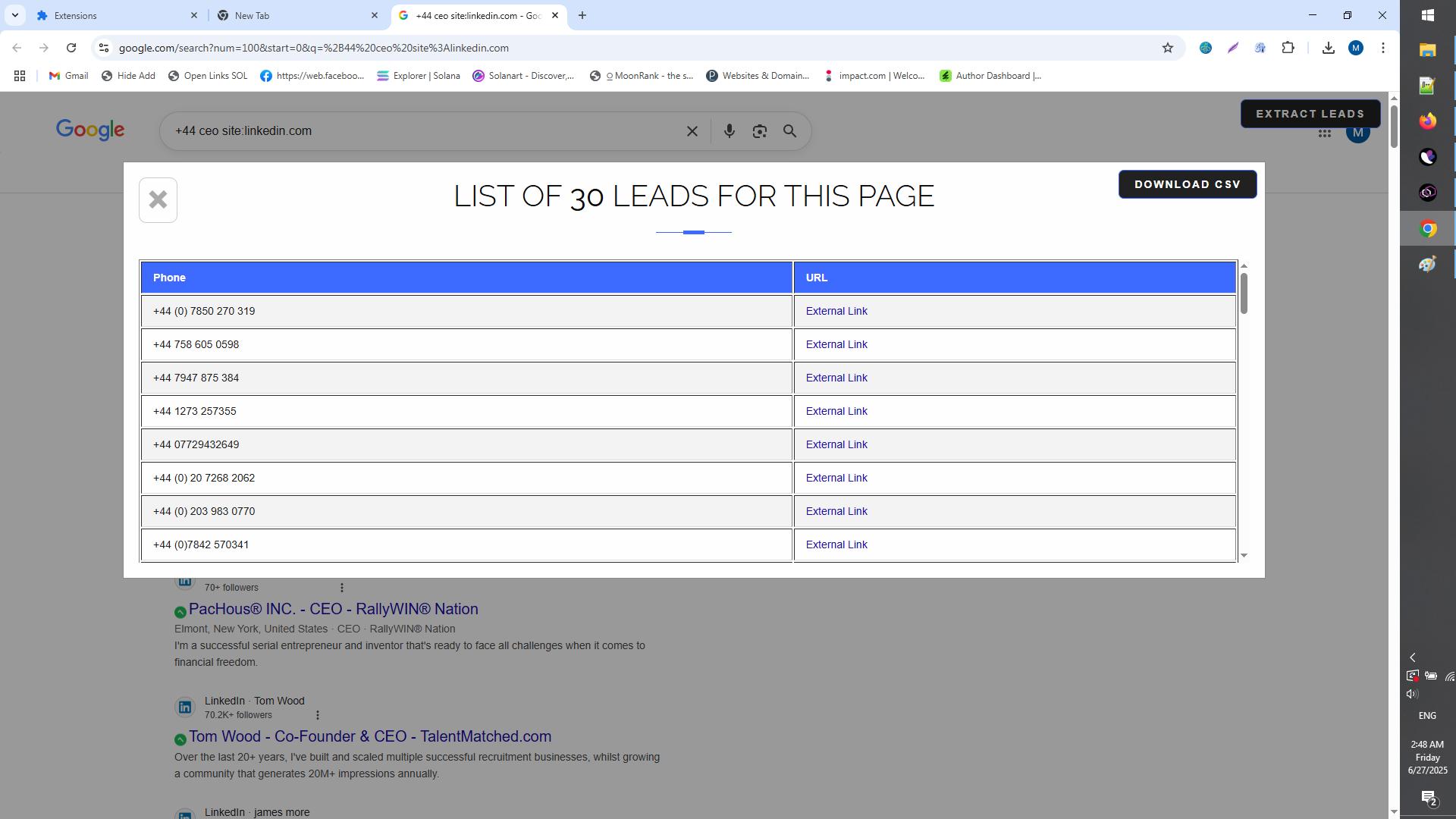
Task: Bookmark this page with star icon
Action: tap(1167, 48)
